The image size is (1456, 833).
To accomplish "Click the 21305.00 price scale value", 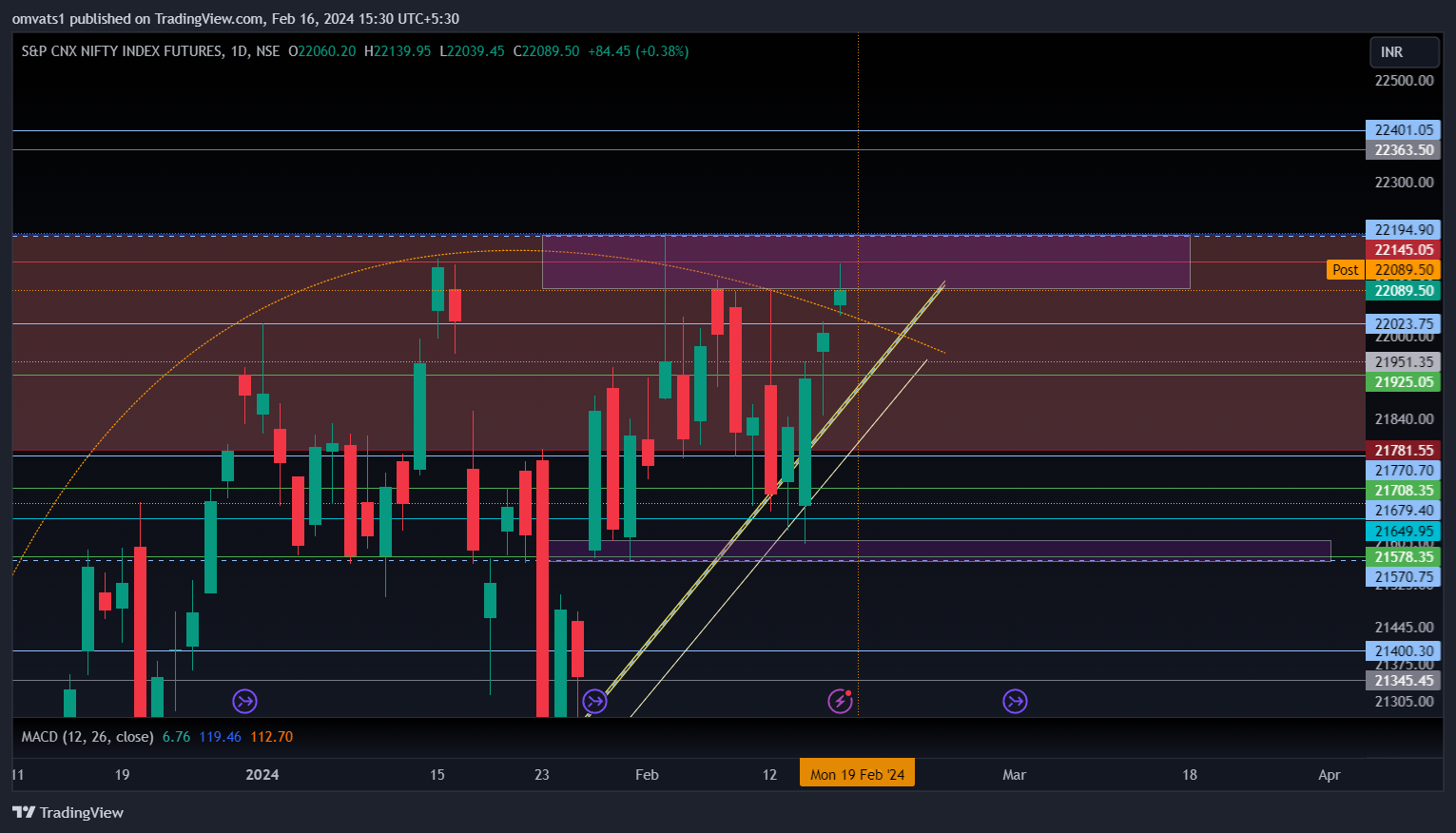I will 1404,702.
